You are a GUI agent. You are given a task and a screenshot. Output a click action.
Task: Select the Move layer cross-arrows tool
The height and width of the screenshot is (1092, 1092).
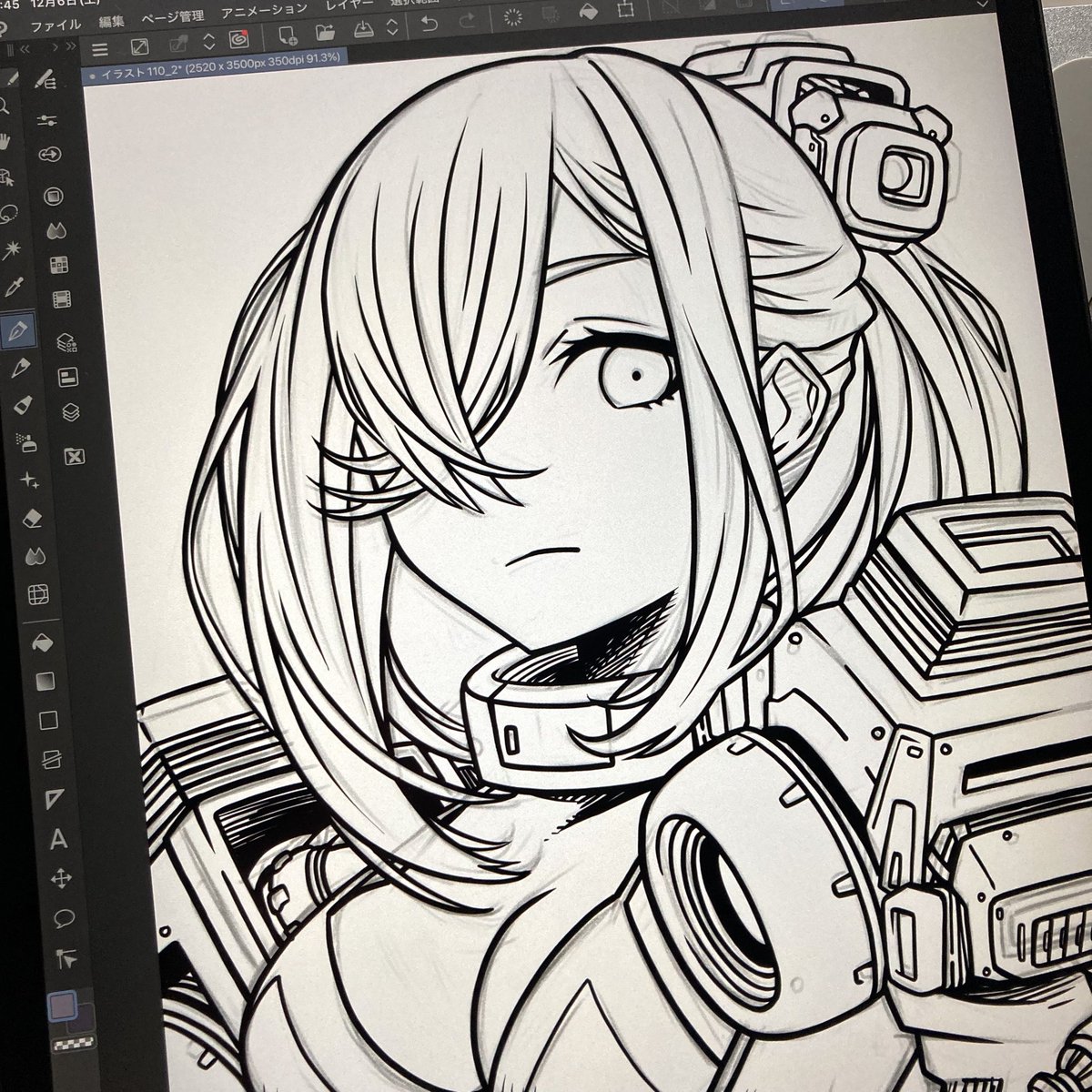(x=61, y=878)
